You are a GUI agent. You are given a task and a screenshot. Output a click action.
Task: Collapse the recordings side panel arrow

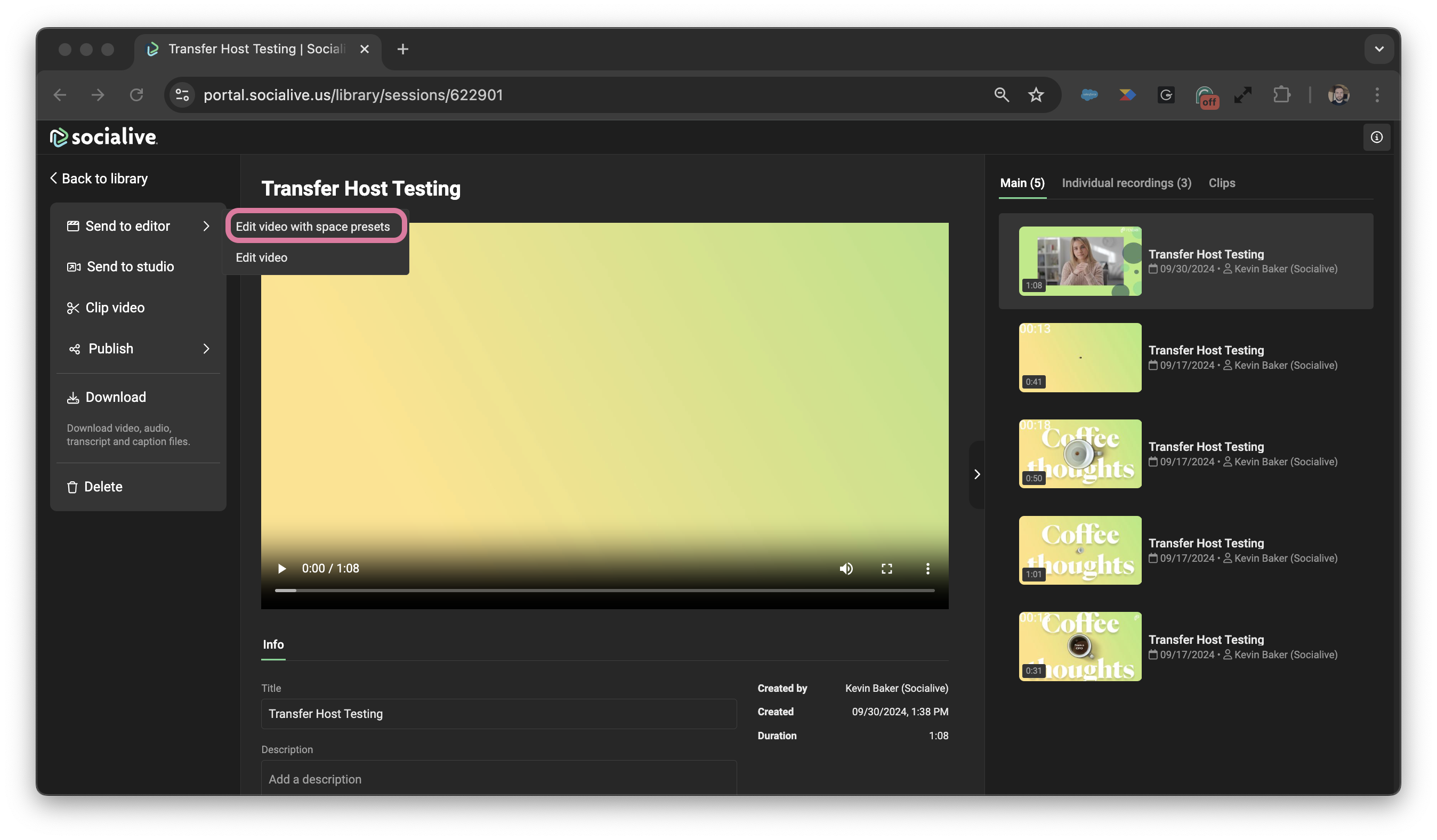976,474
